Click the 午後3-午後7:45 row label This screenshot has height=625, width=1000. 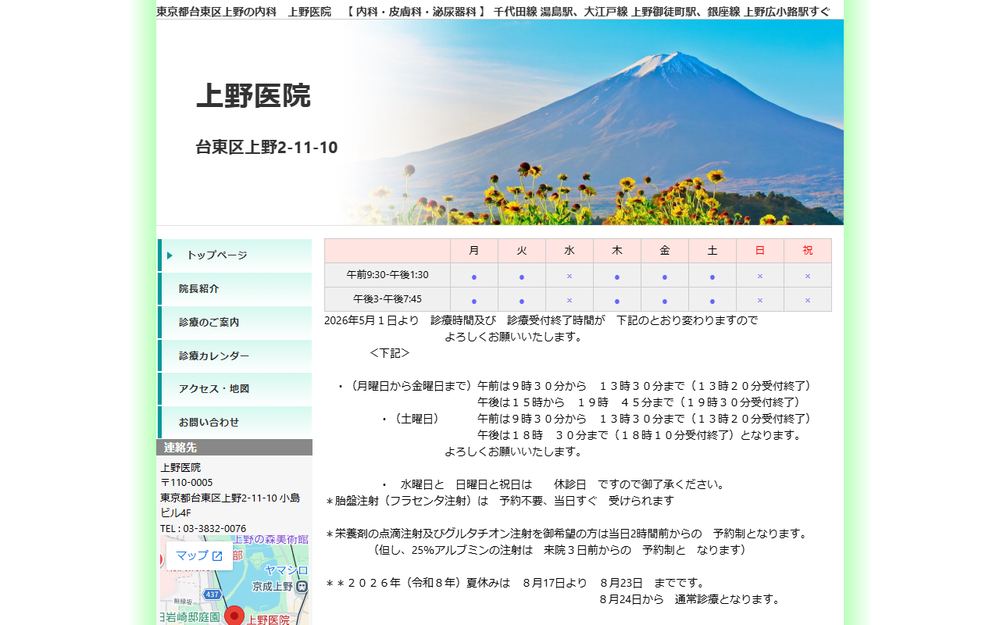387,299
